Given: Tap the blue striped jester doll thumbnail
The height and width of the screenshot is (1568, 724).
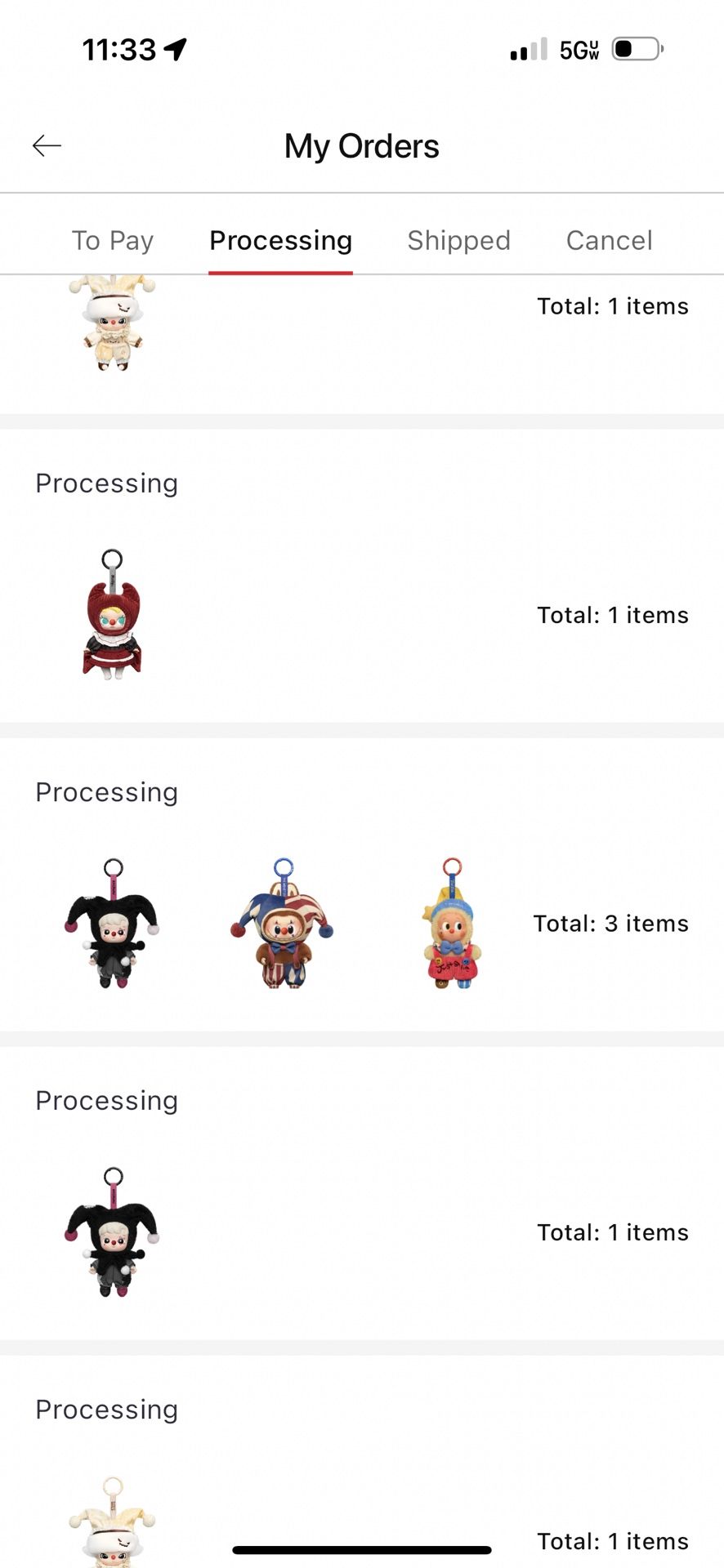Looking at the screenshot, I should [x=282, y=923].
